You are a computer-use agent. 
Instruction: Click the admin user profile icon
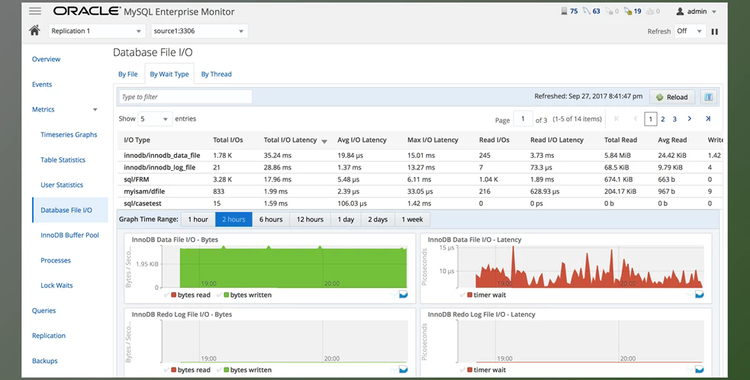(680, 11)
